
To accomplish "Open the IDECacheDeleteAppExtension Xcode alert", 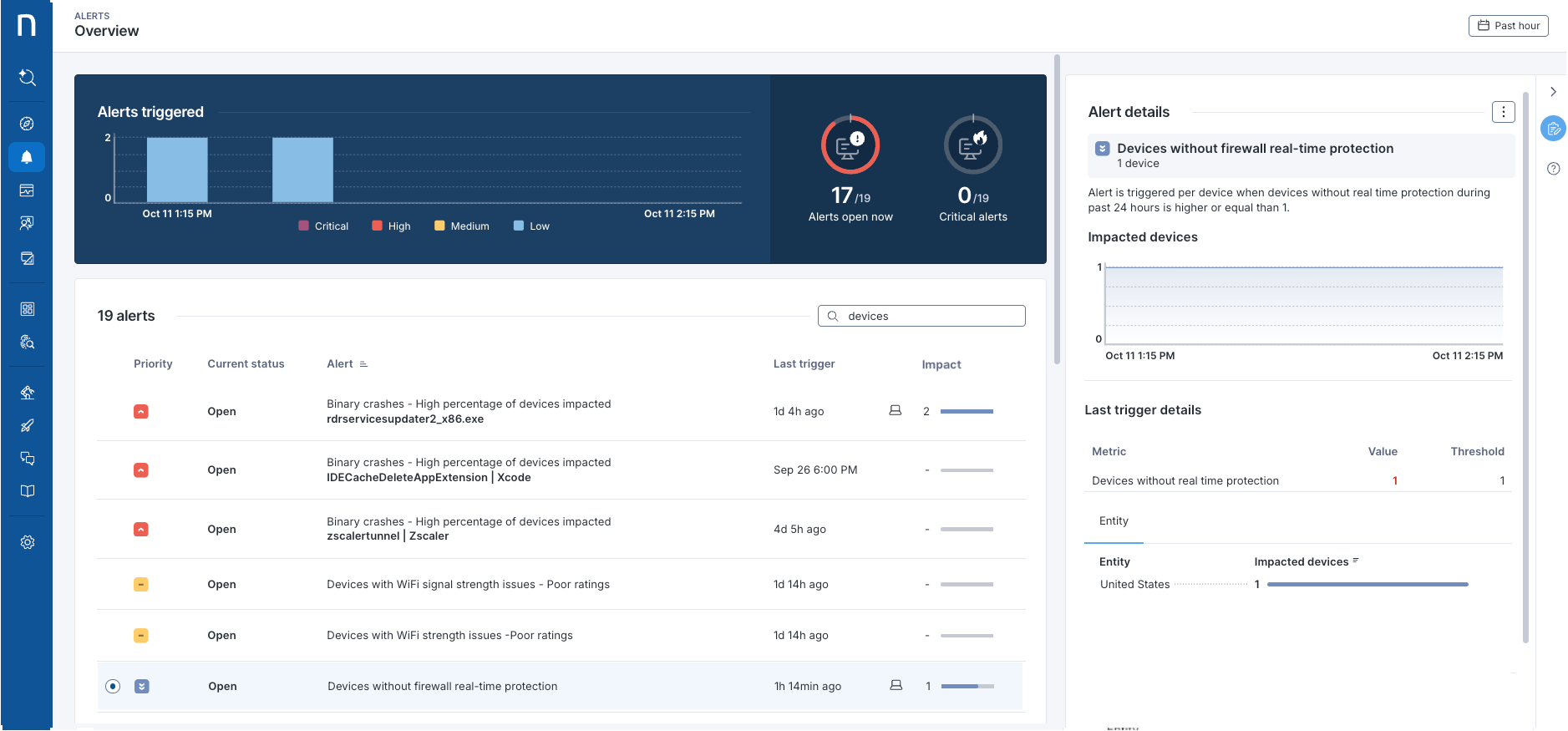I will pyautogui.click(x=561, y=470).
